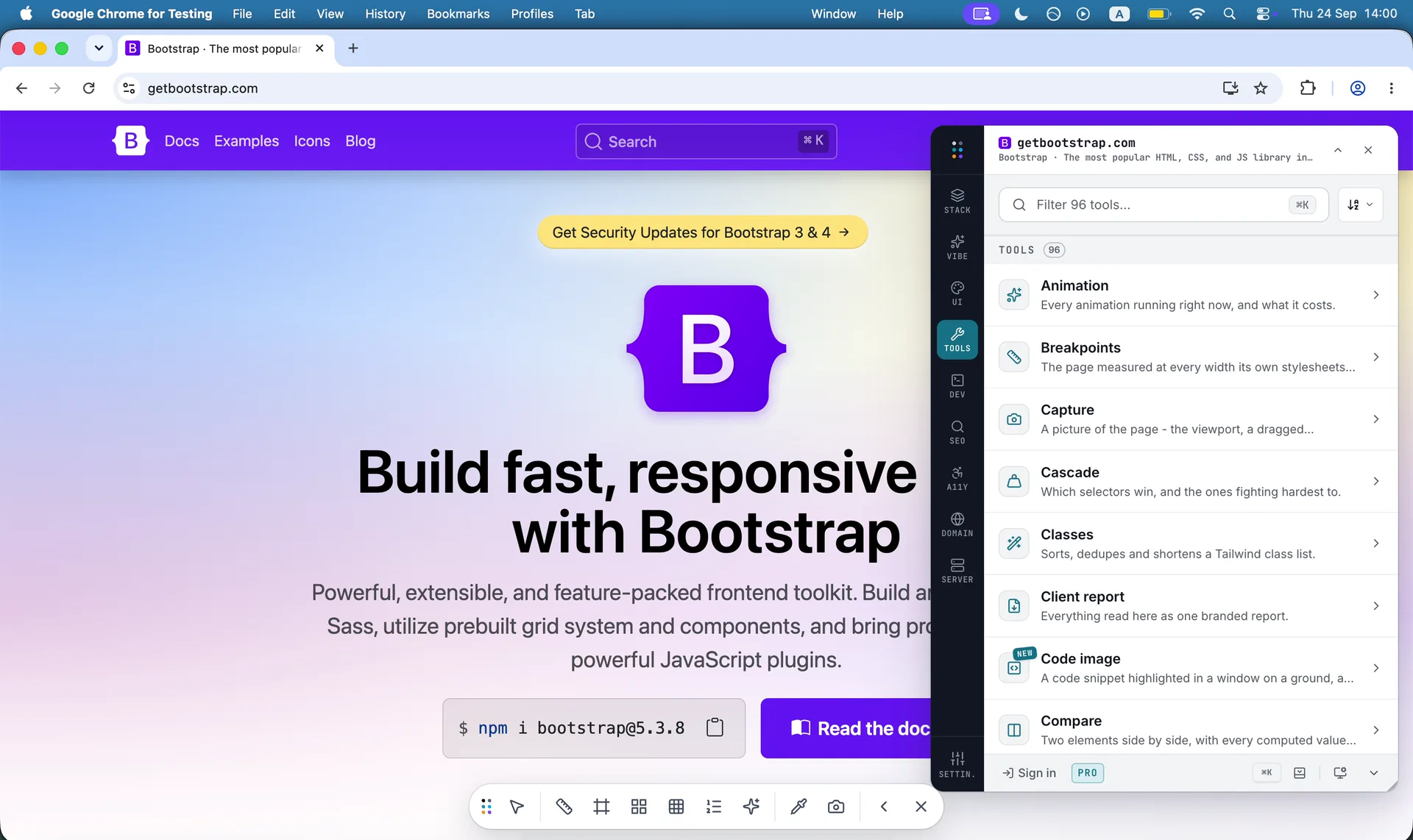Screen dimensions: 1413x840
Task: Open the Server section in the sidebar
Action: click(x=957, y=572)
